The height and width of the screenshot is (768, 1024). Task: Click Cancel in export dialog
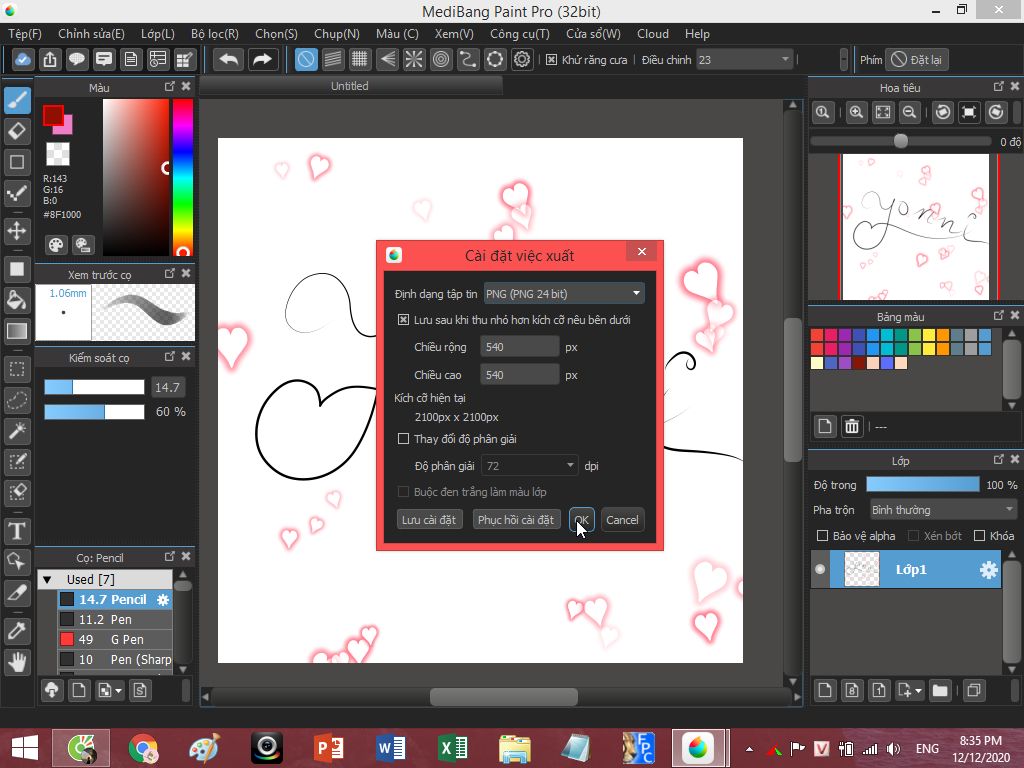coord(622,520)
